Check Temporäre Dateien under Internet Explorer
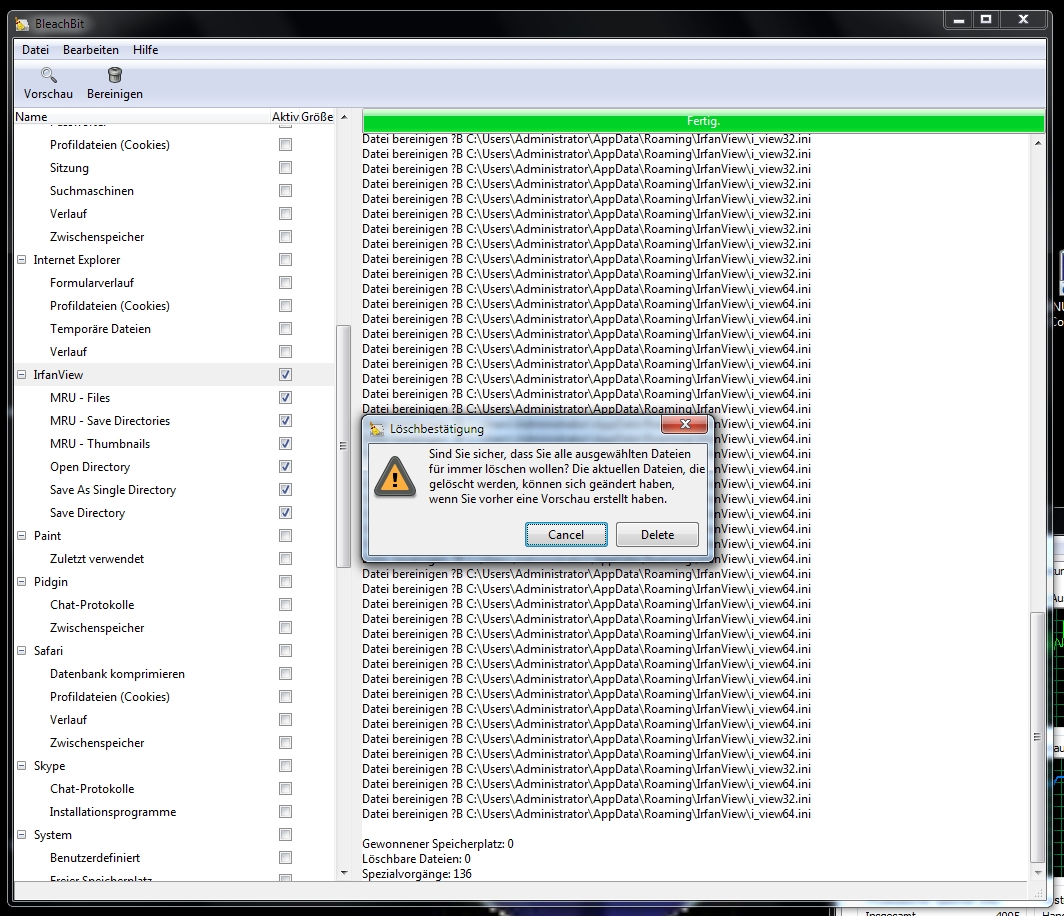1064x916 pixels. (x=285, y=328)
